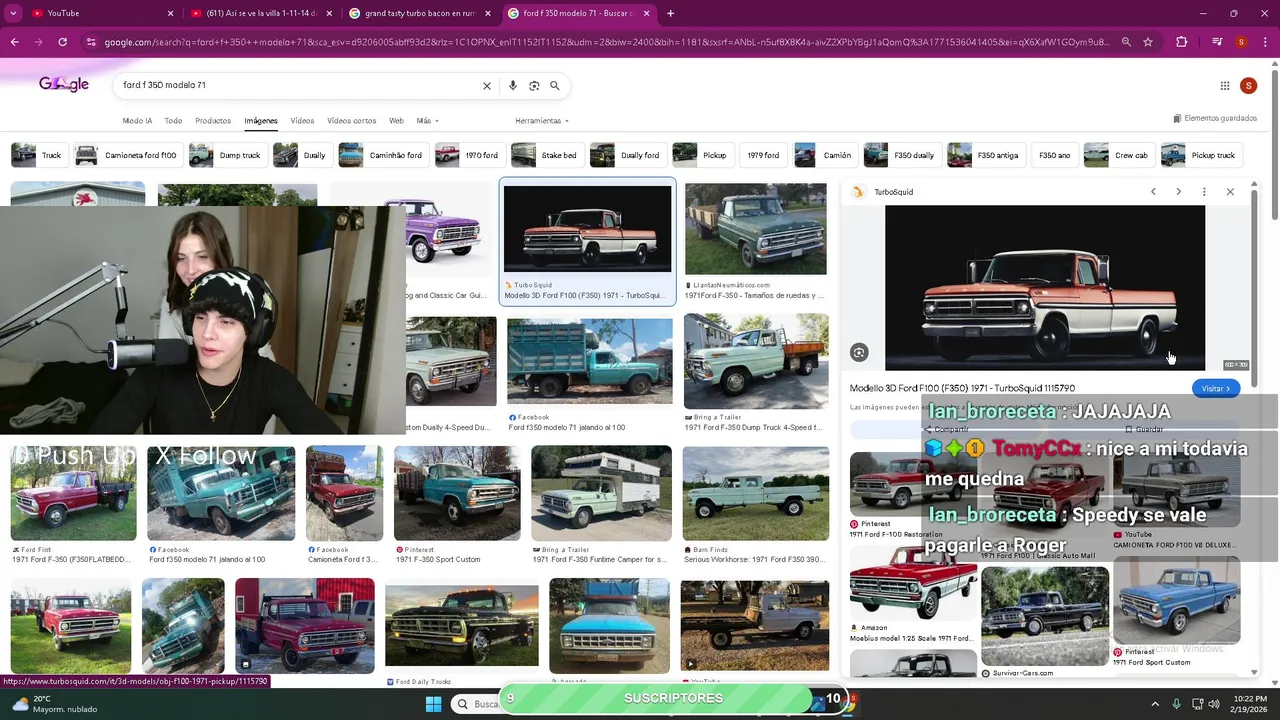Viewport: 1280px width, 720px height.
Task: Open more options in the TurboSquid preview
Action: click(1204, 192)
